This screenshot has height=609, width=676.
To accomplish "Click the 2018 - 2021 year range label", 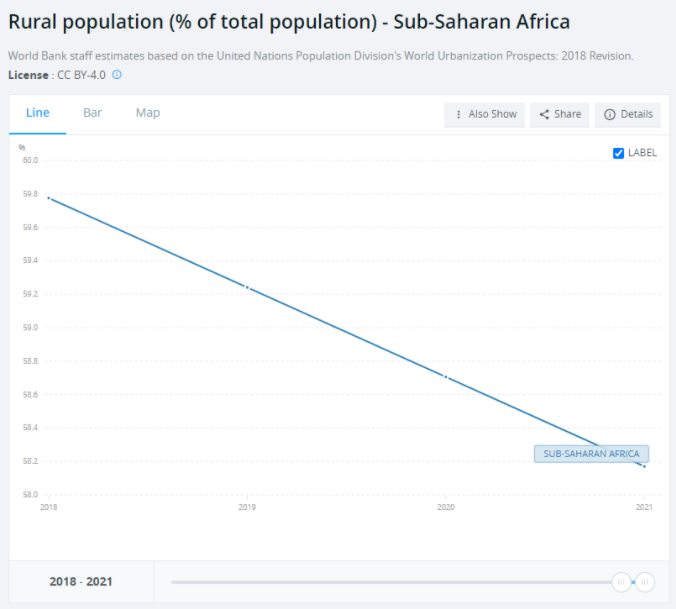I will (x=81, y=581).
